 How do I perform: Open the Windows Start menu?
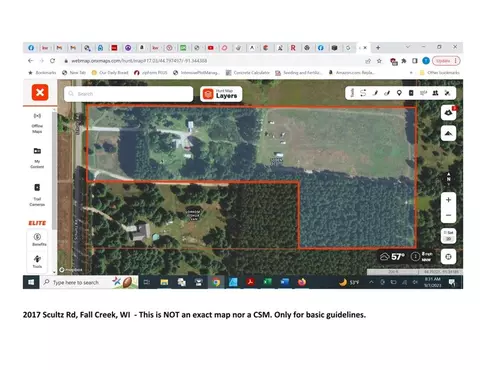click(x=31, y=282)
